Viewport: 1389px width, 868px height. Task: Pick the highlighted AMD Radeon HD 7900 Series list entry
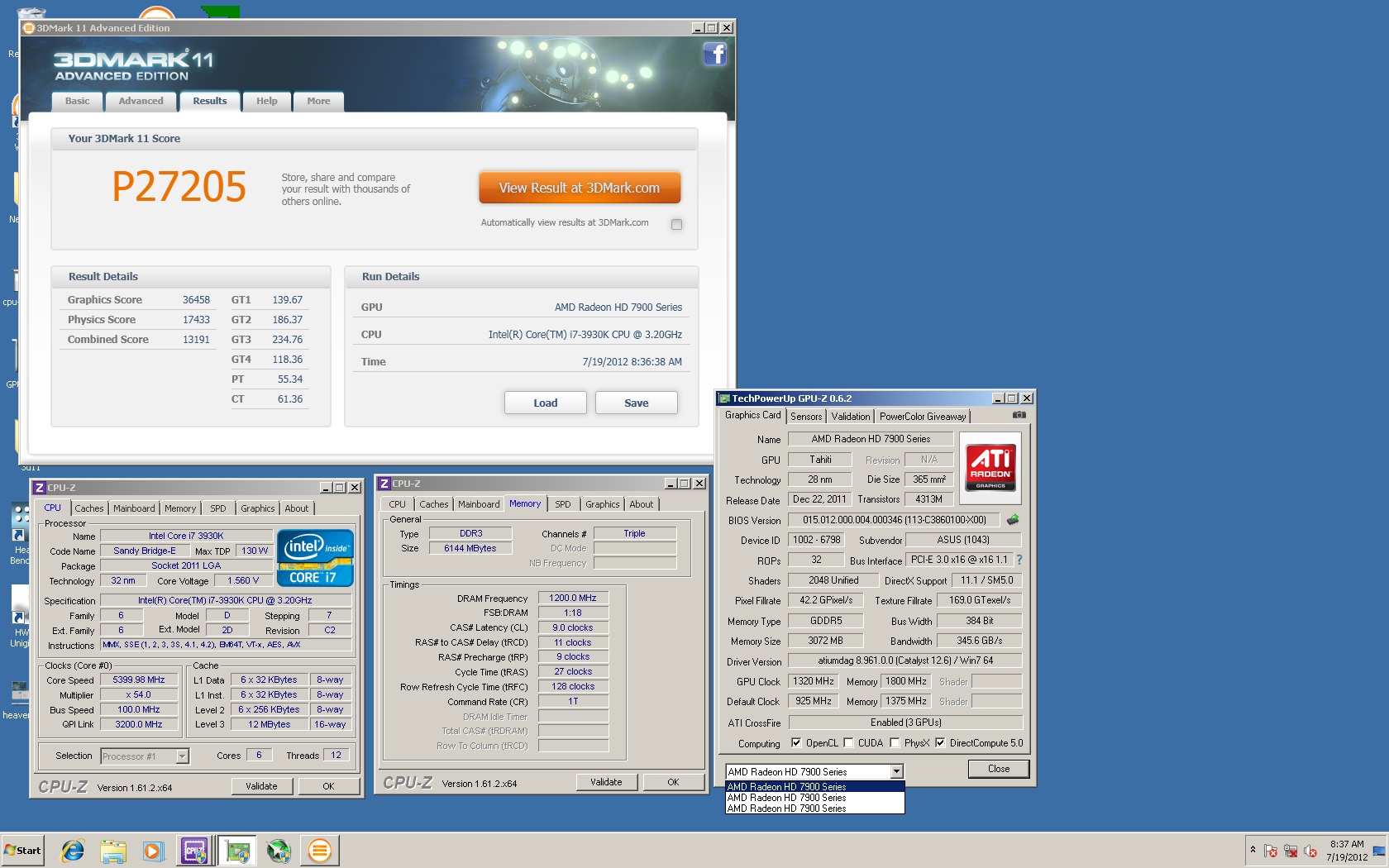[815, 786]
